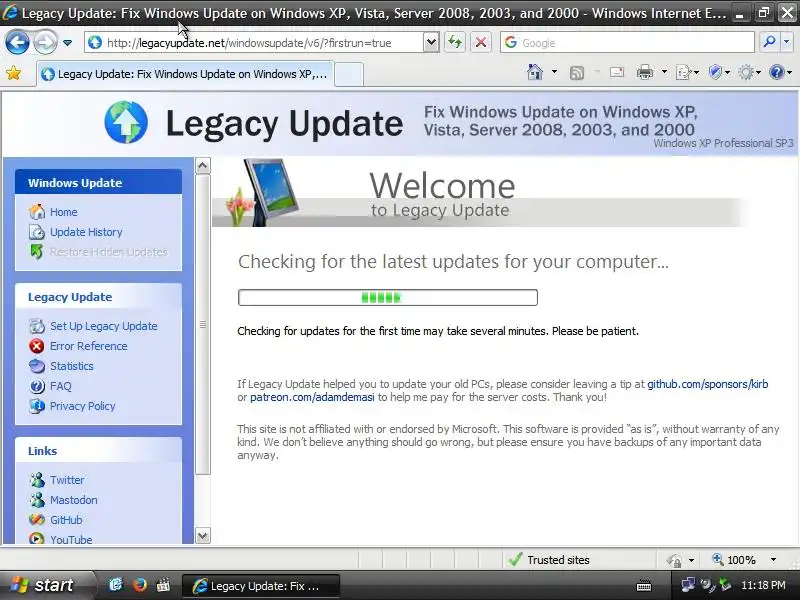
Task: Launch Firefox from quick launch
Action: coord(139,585)
